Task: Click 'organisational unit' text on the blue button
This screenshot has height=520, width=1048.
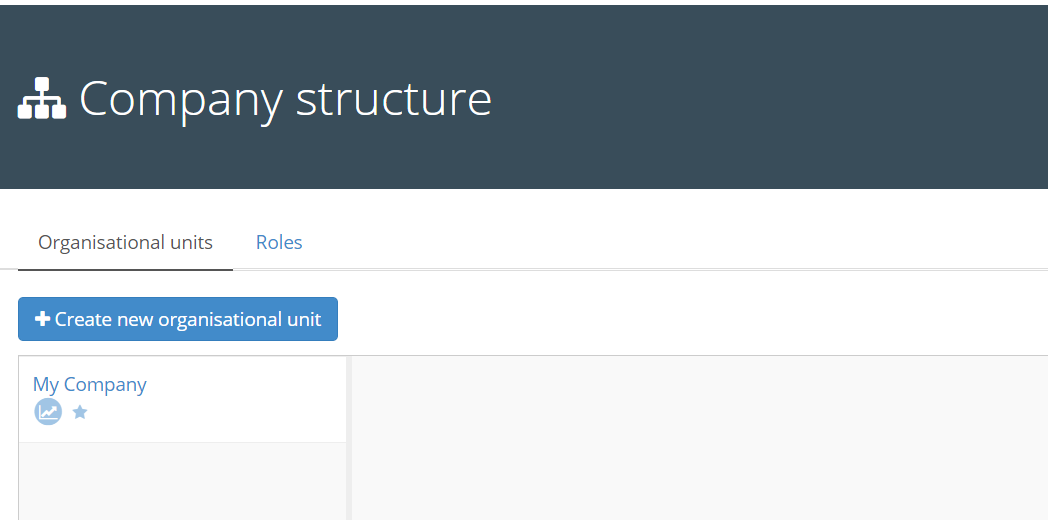Action: [x=239, y=319]
